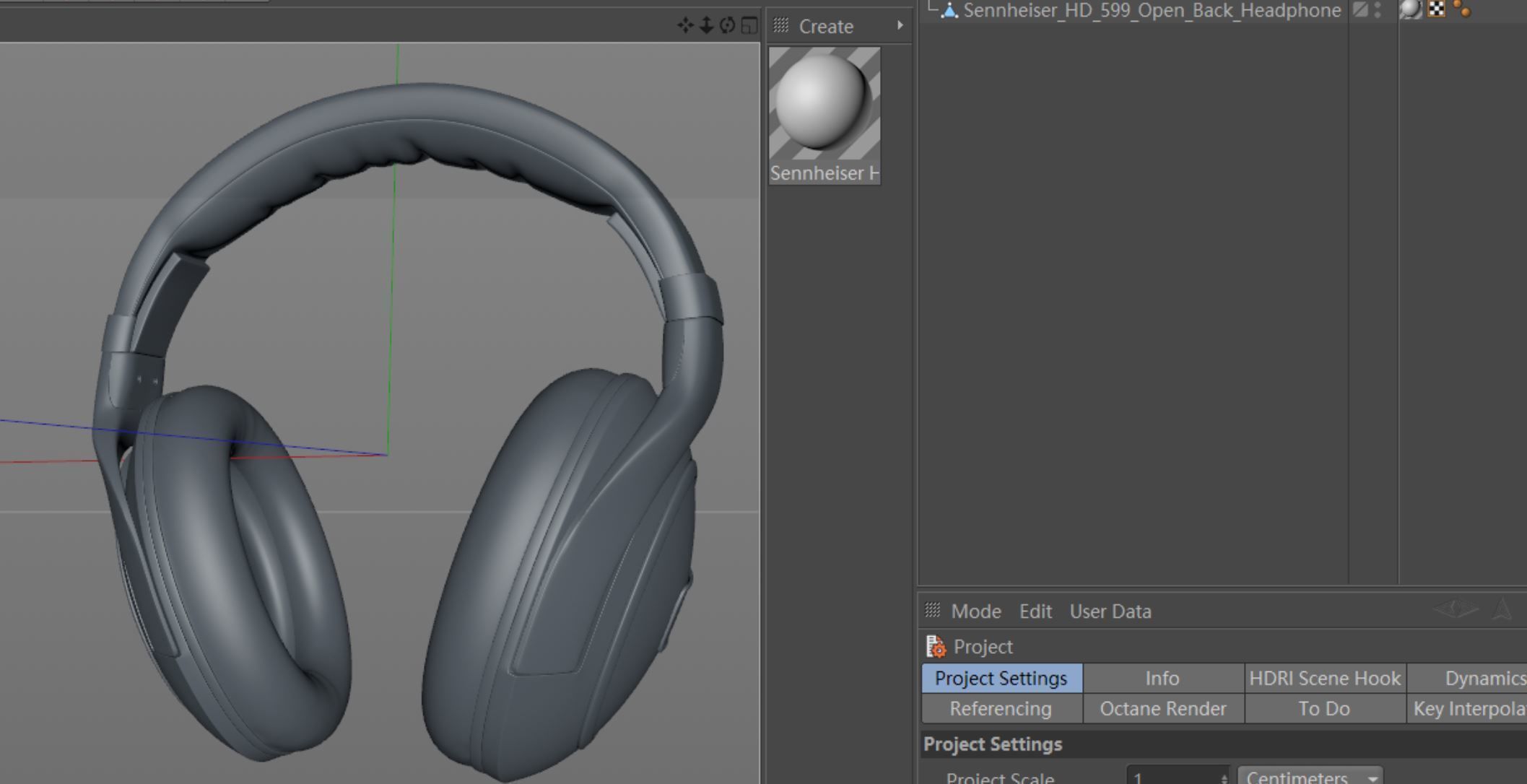Open the HDRI Scene Hook tab

(x=1325, y=679)
